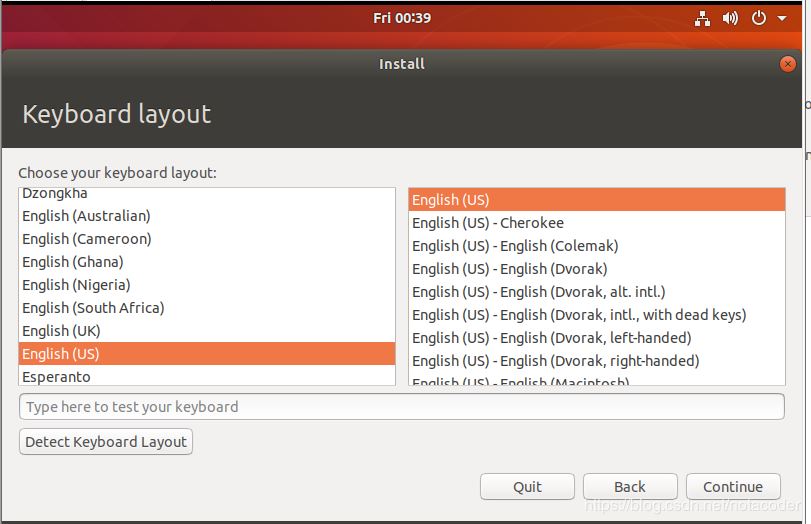
Task: Click the Continue button
Action: click(x=732, y=487)
